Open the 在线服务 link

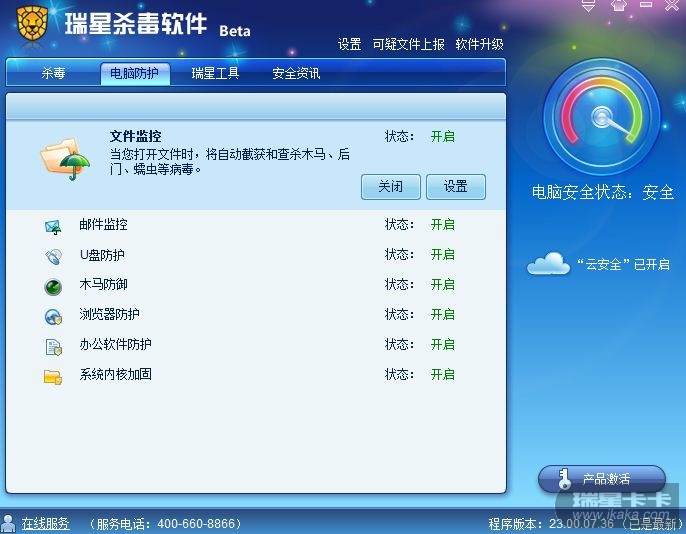tap(46, 524)
